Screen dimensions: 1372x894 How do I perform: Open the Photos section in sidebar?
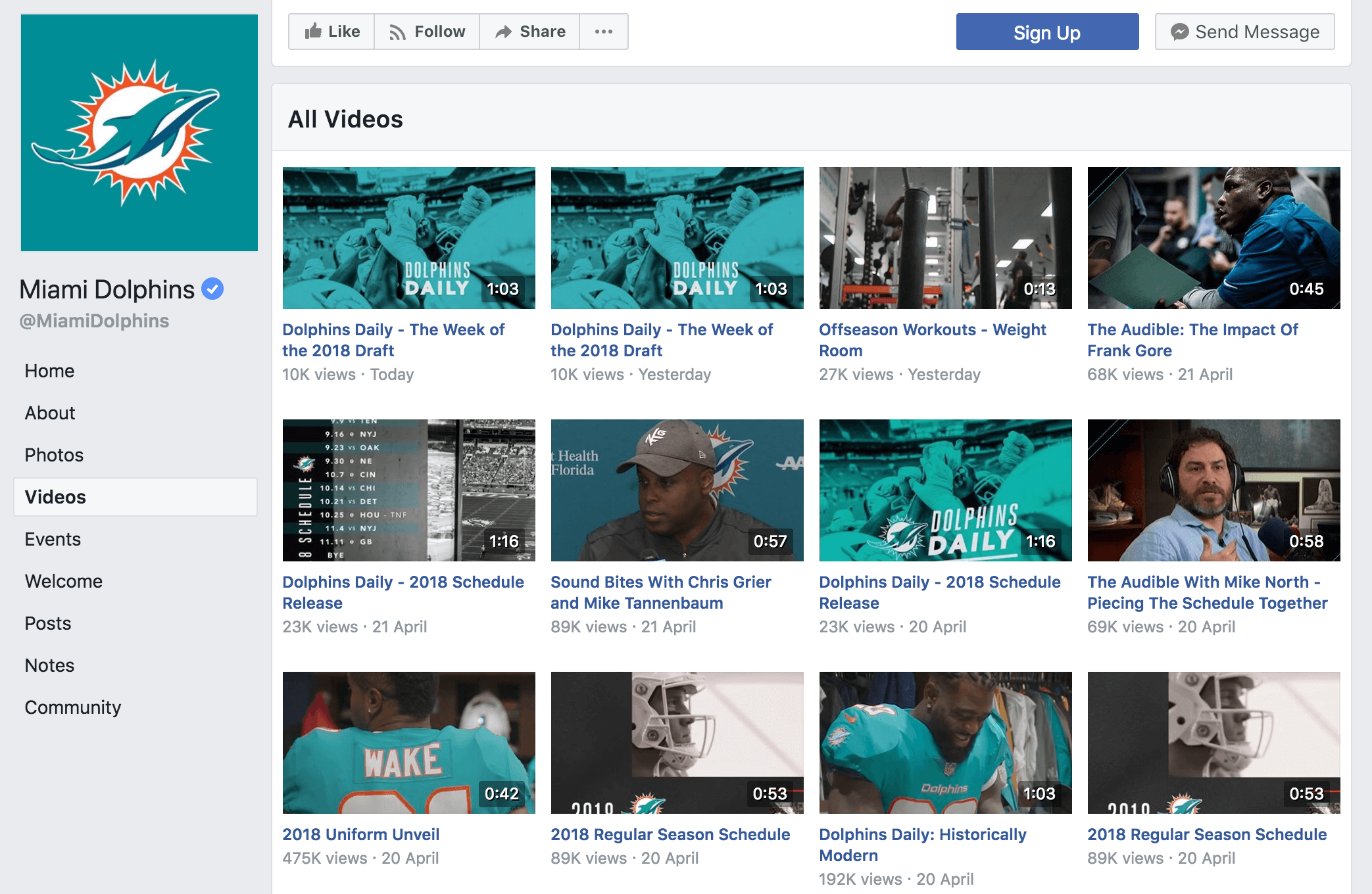[x=54, y=455]
